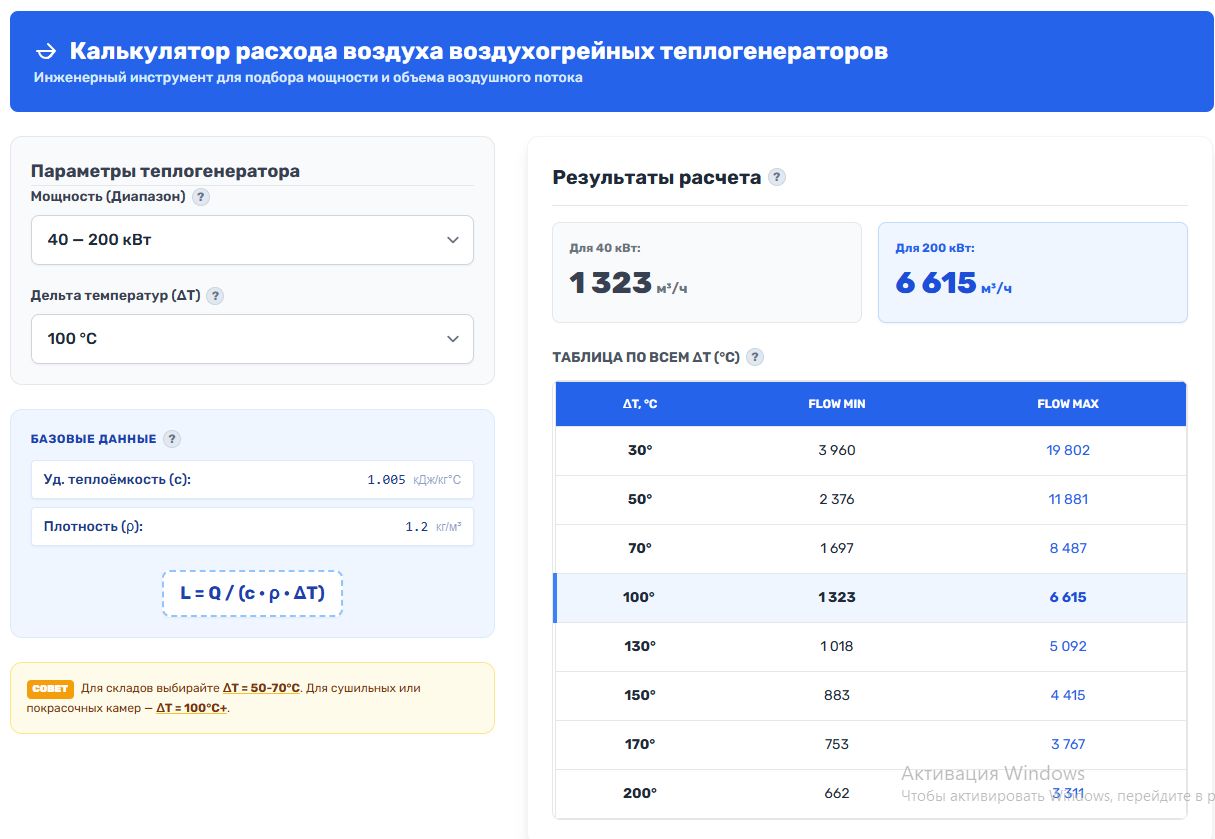Click flow max value 8 487

(x=1068, y=548)
